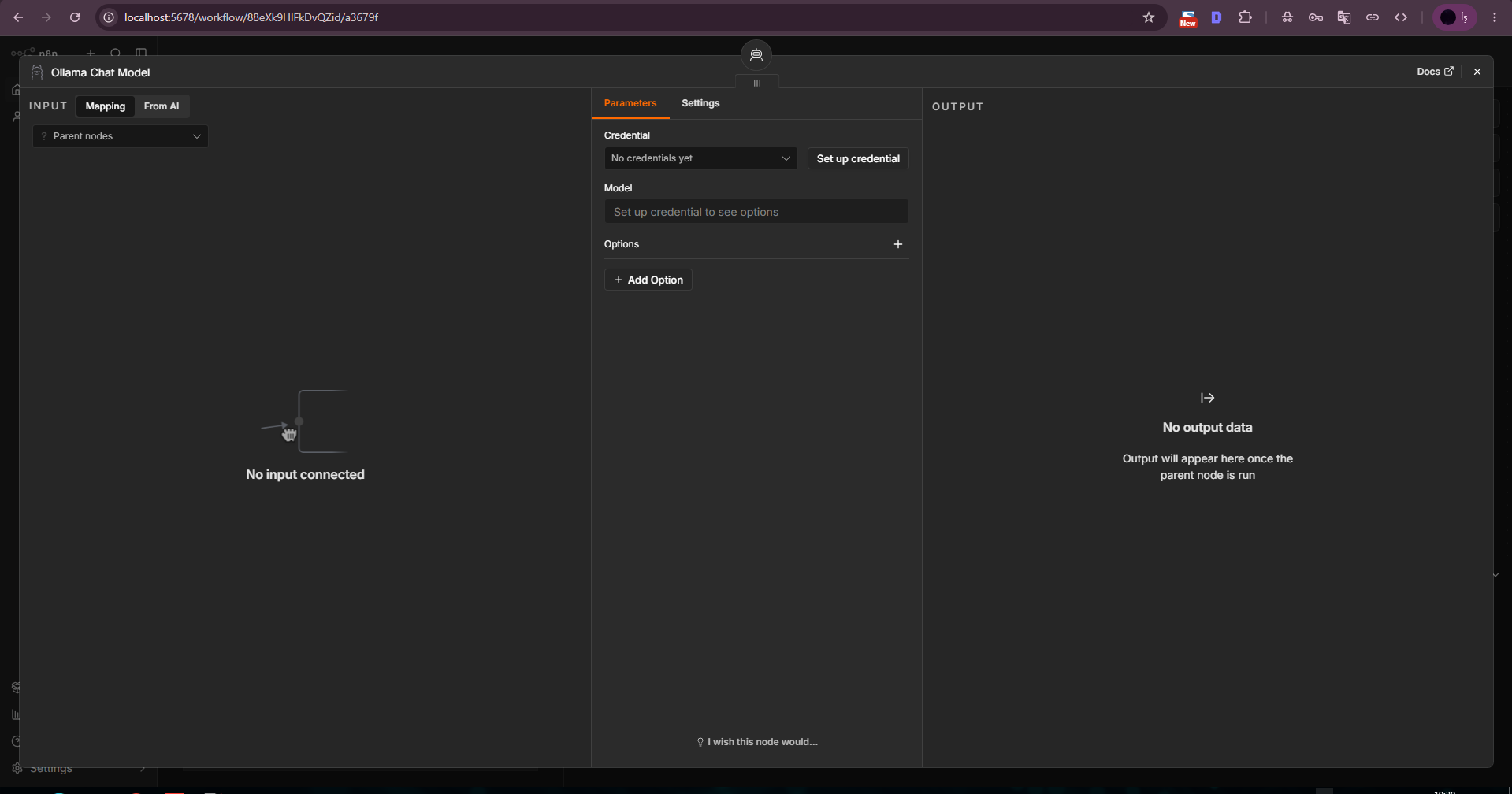The width and height of the screenshot is (1512, 794).
Task: Click the Ollama node icon at top center
Action: click(756, 55)
